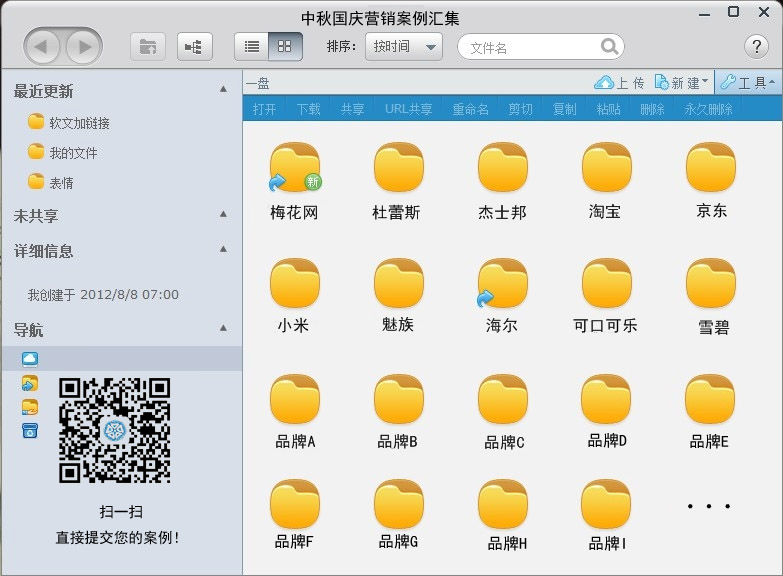Select the cloud drive navigation icon
The image size is (783, 576).
pos(30,358)
